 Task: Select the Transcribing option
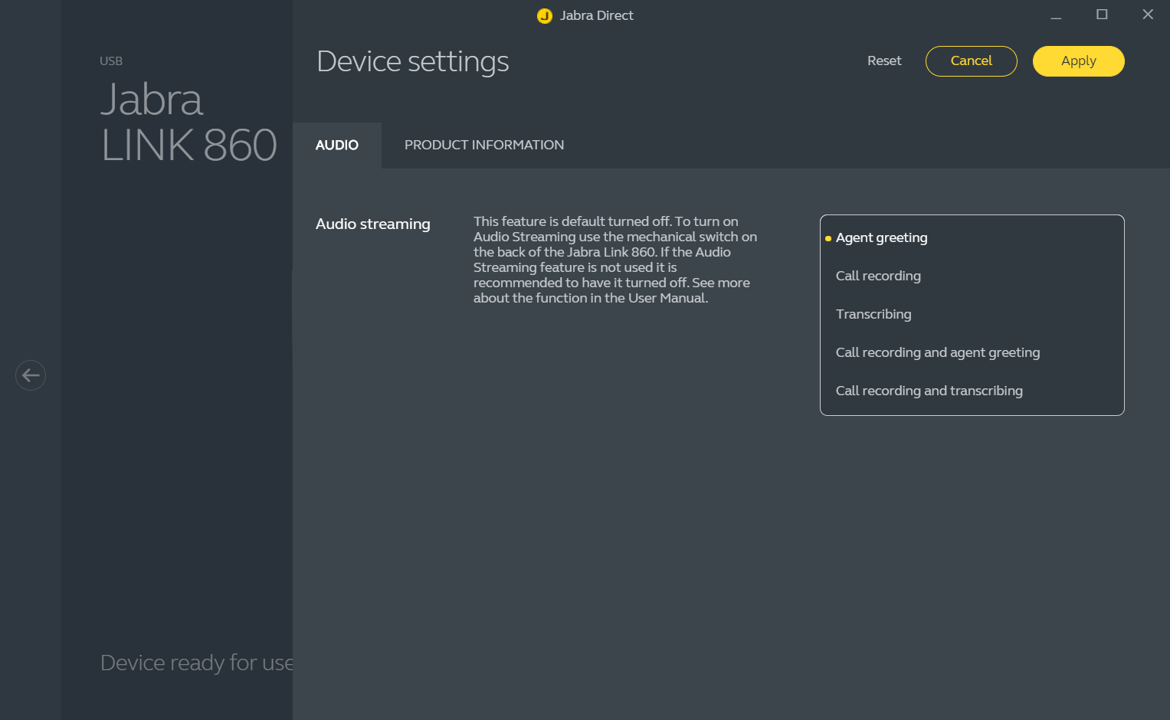click(x=873, y=314)
